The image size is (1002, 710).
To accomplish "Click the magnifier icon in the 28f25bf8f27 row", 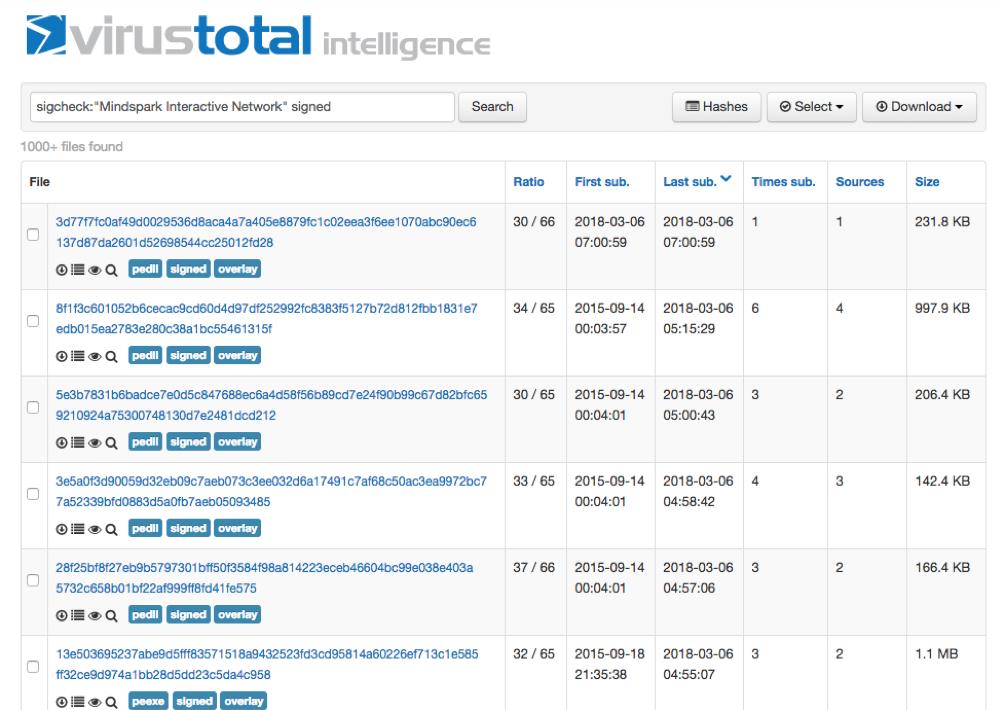I will [111, 615].
